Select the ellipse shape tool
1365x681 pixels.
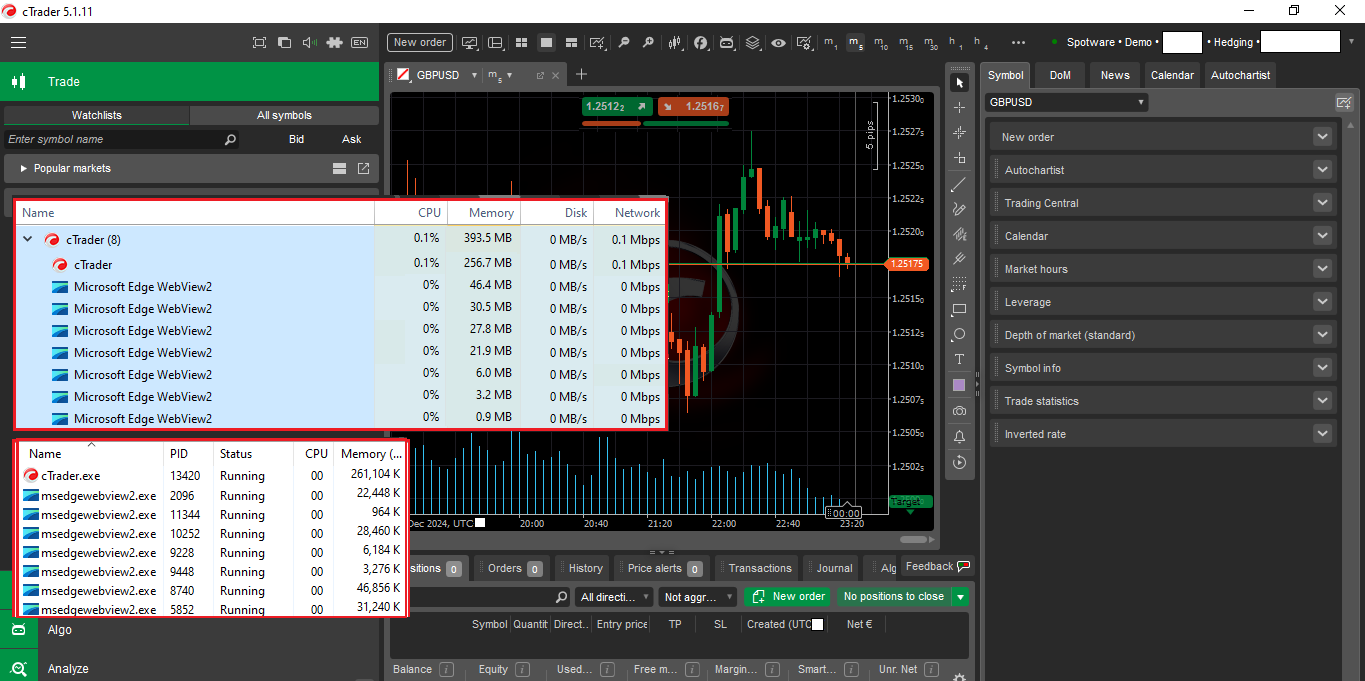click(960, 334)
